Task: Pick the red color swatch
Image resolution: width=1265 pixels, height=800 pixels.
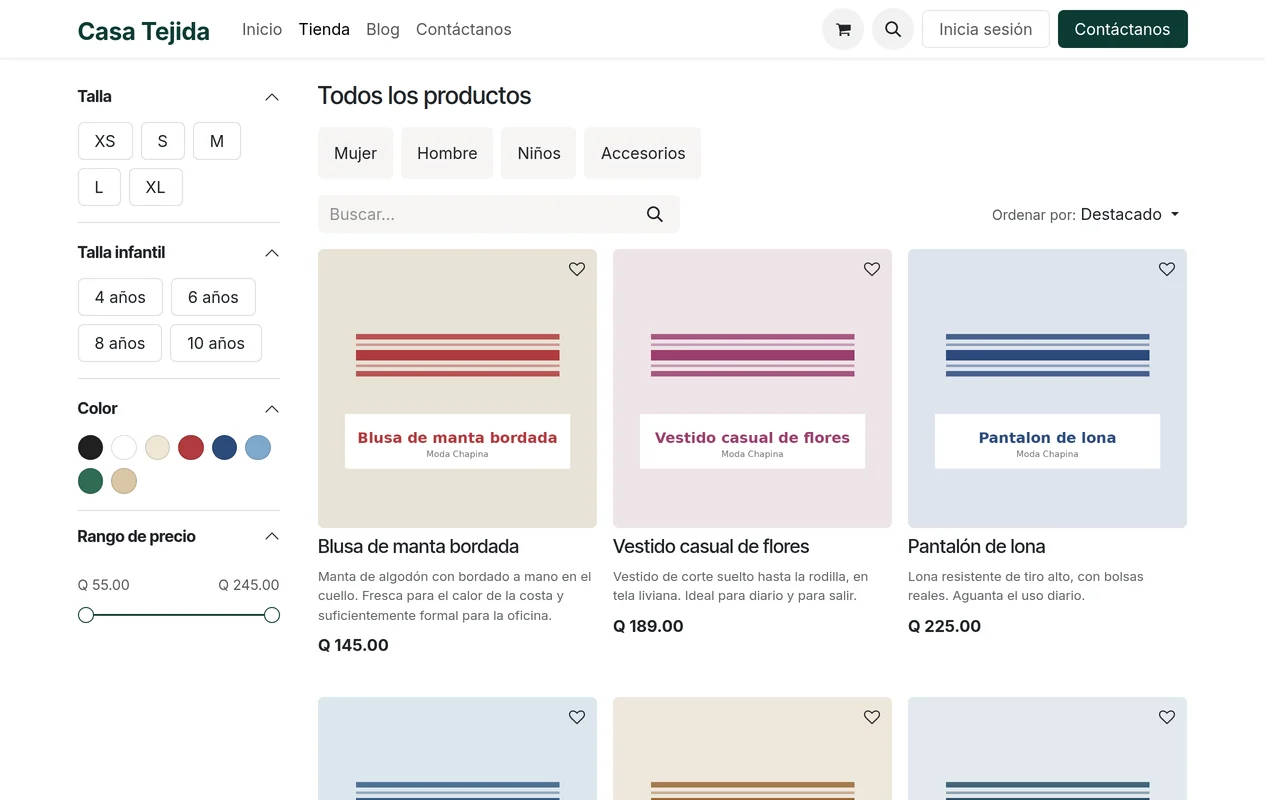Action: pyautogui.click(x=191, y=447)
